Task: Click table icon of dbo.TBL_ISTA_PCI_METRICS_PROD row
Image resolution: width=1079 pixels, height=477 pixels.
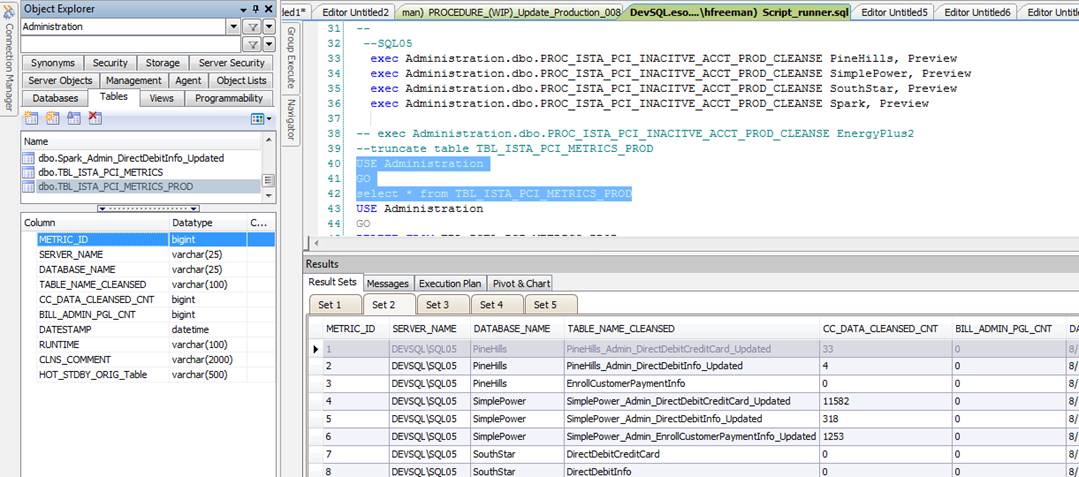Action: pos(30,187)
